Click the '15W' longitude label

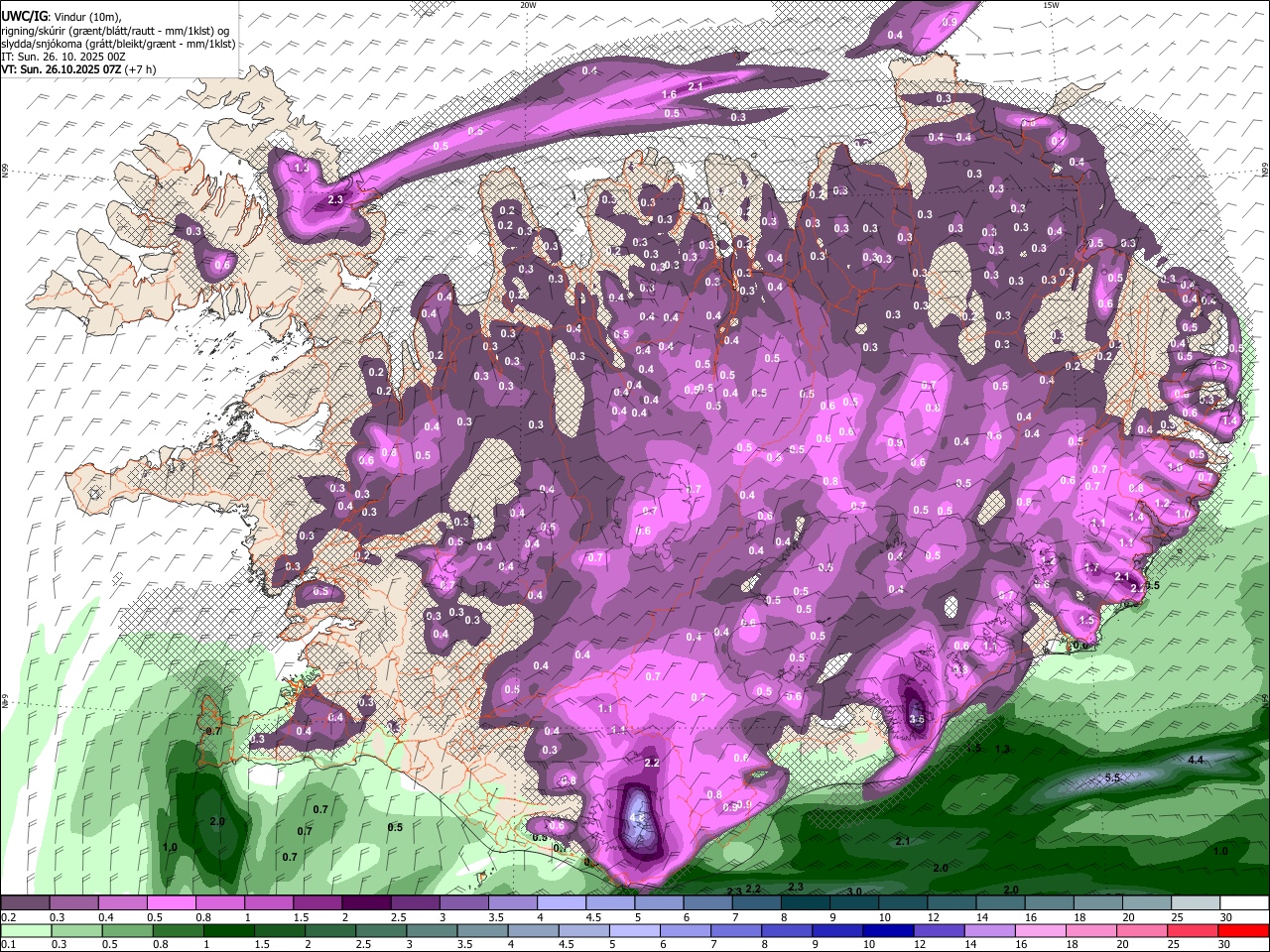click(x=1051, y=5)
